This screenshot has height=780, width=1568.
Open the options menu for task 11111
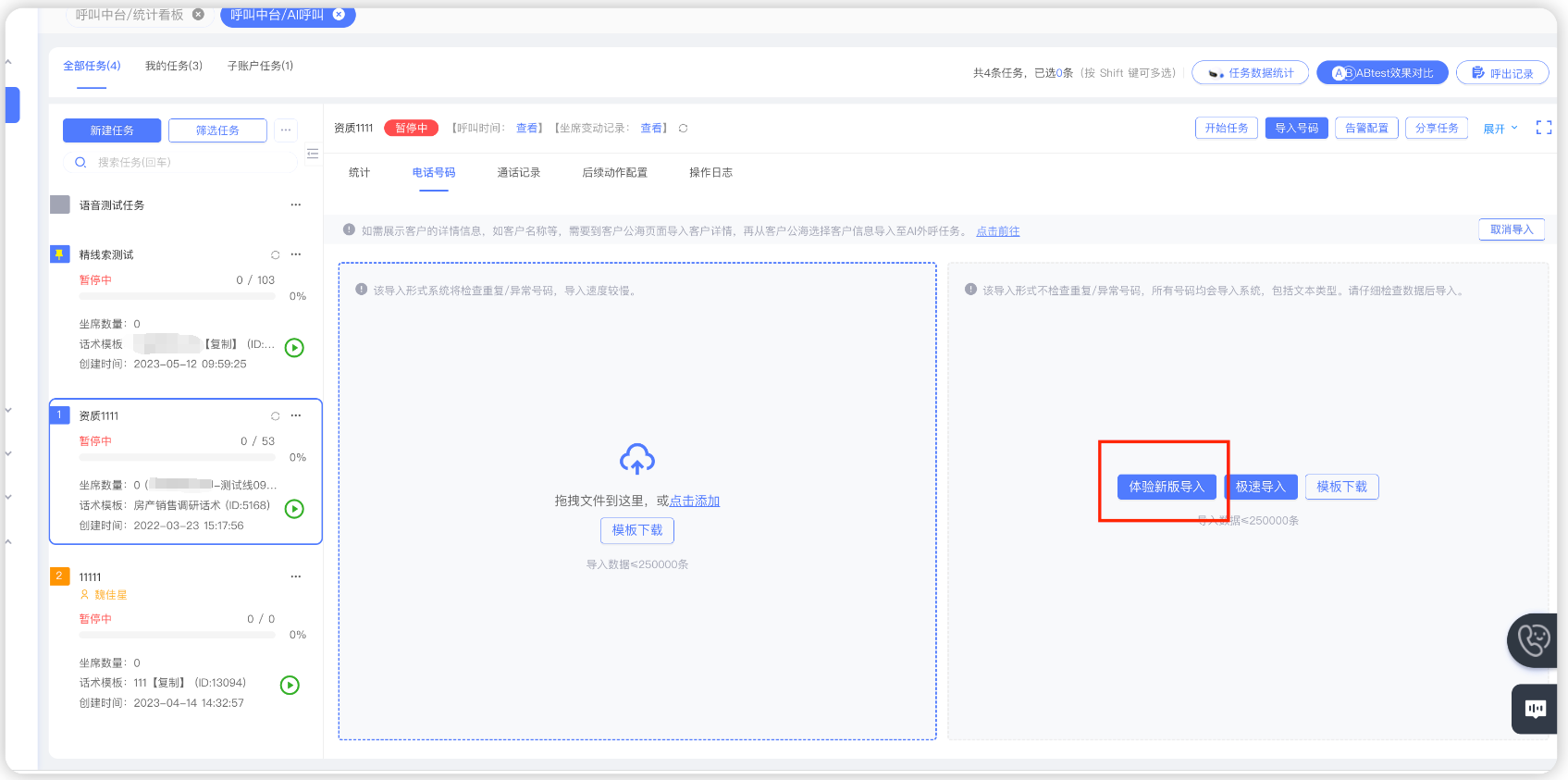296,576
